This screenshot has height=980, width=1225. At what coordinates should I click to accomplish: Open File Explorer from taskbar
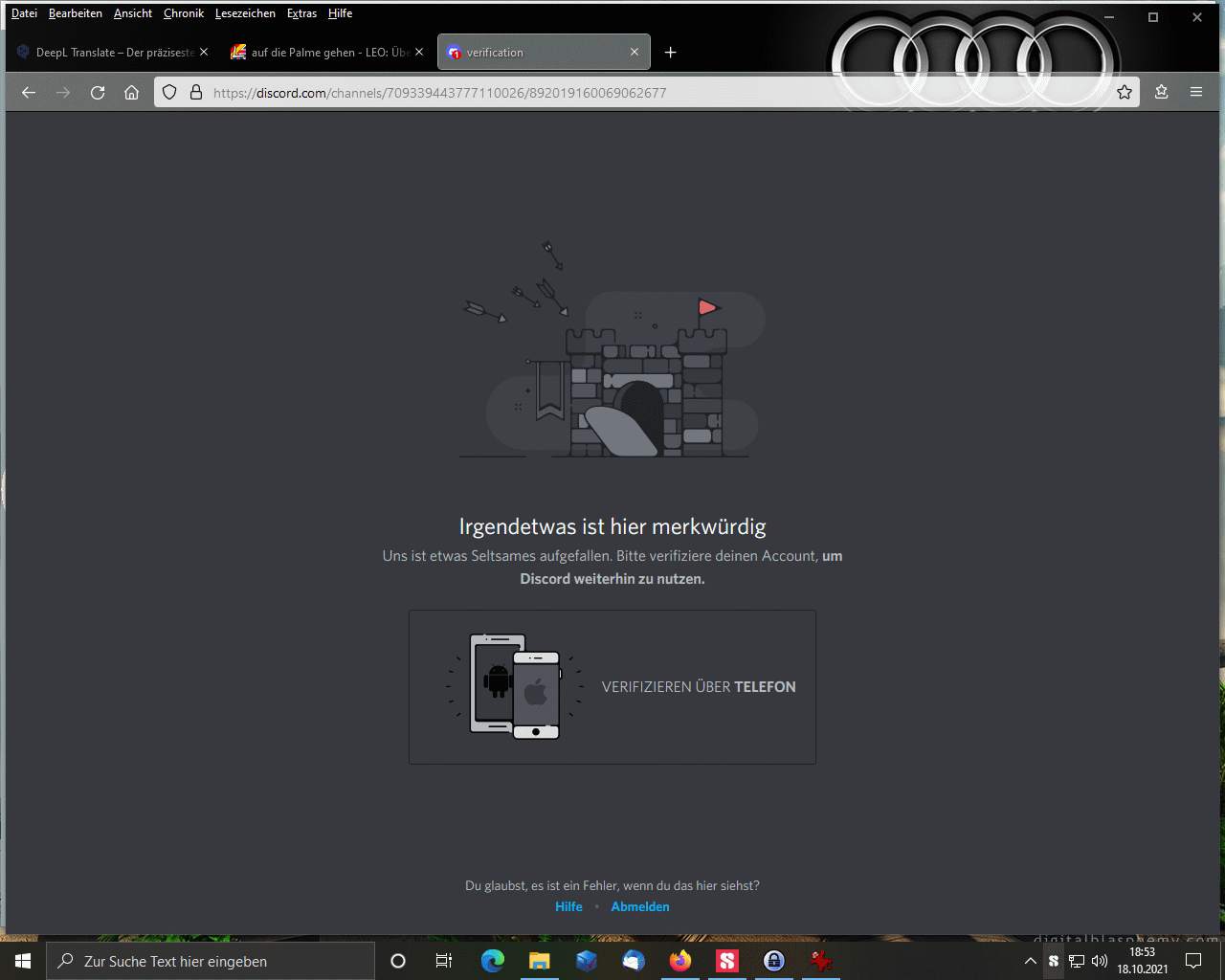540,961
